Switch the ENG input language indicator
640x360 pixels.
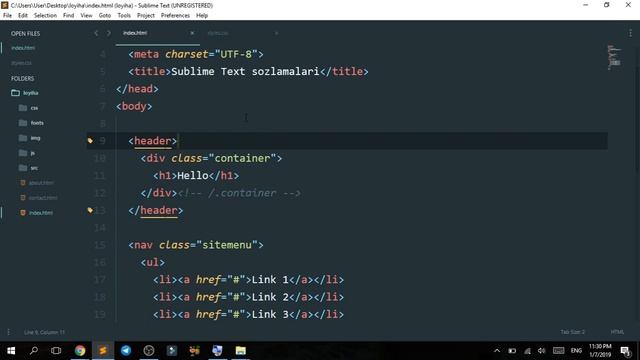pyautogui.click(x=576, y=351)
